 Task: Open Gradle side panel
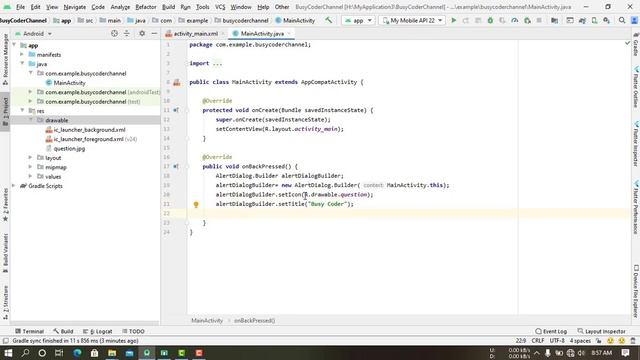click(636, 45)
